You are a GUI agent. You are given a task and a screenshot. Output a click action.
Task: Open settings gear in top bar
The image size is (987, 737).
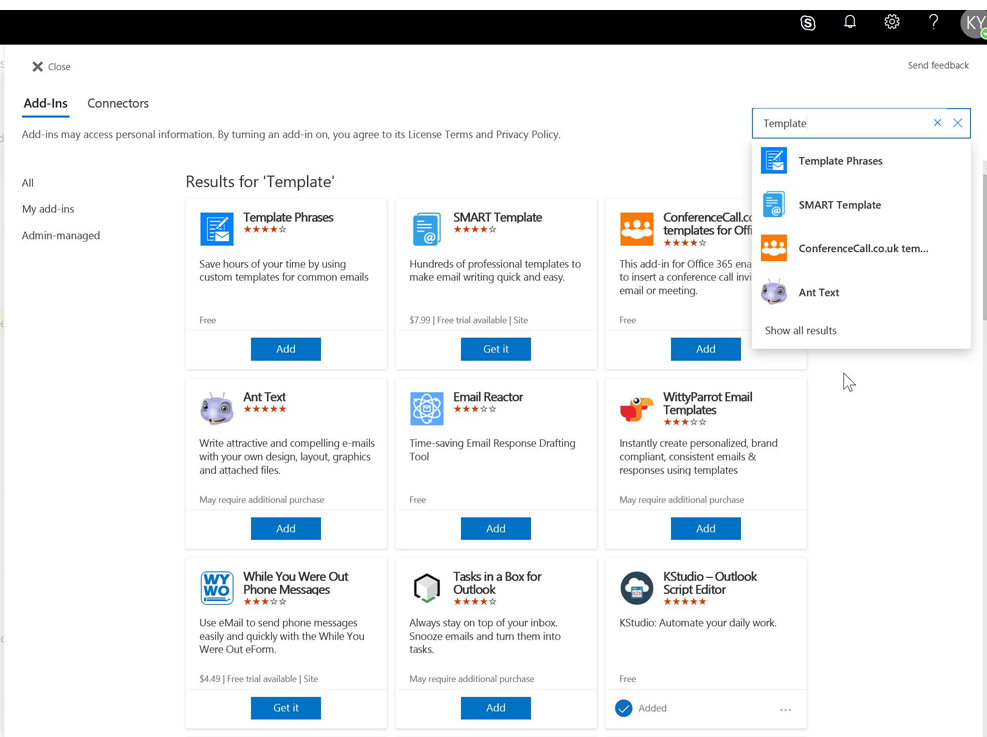pos(891,22)
